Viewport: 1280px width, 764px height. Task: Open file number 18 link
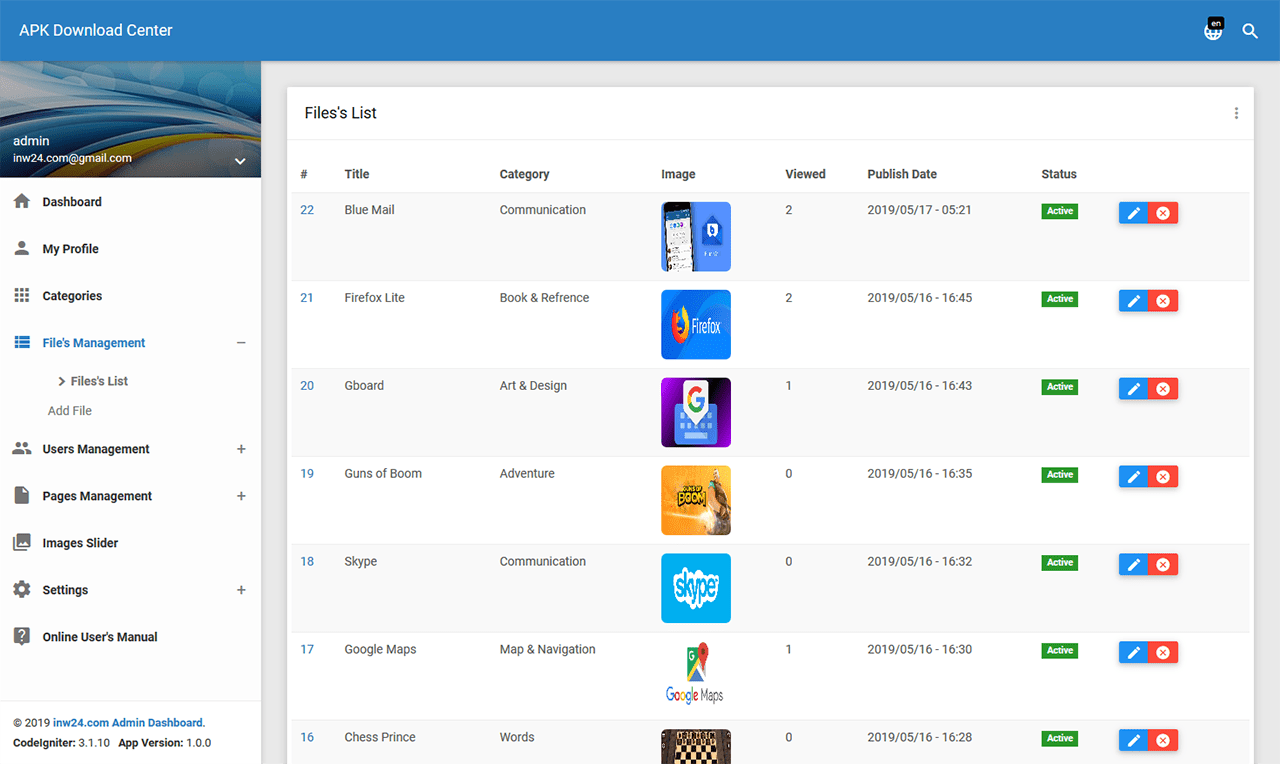[307, 562]
